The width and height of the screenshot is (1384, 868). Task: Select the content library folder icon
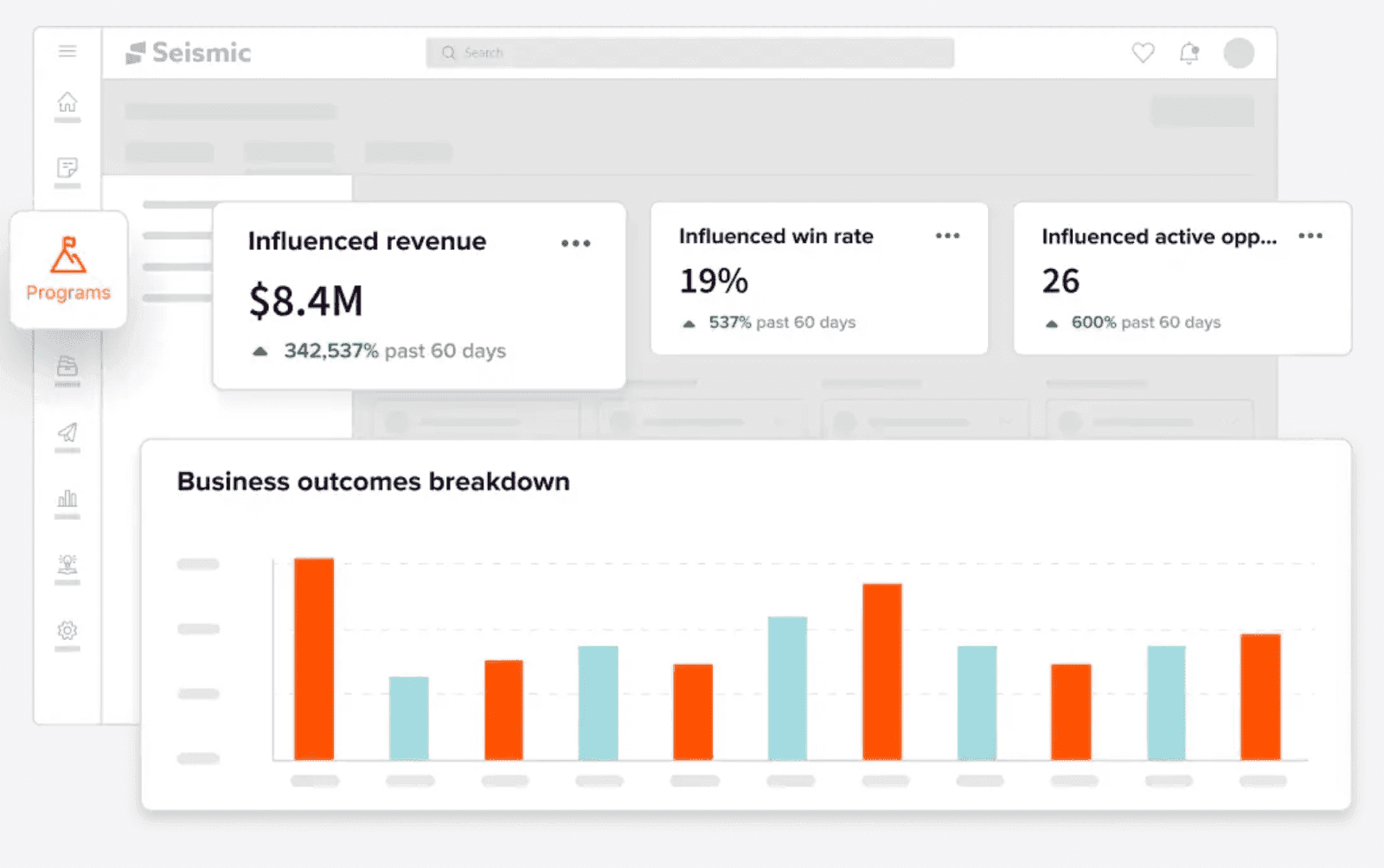pyautogui.click(x=67, y=367)
